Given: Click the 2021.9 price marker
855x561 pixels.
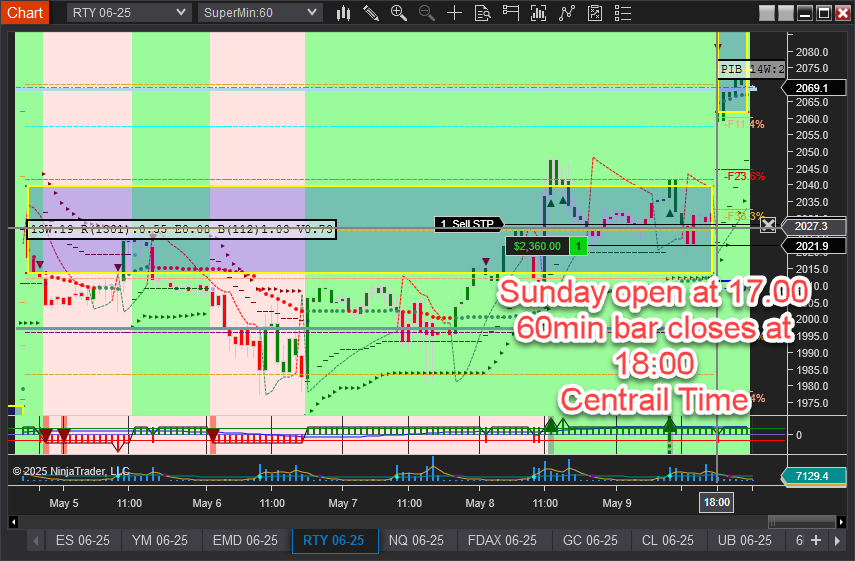Looking at the screenshot, I should 814,246.
